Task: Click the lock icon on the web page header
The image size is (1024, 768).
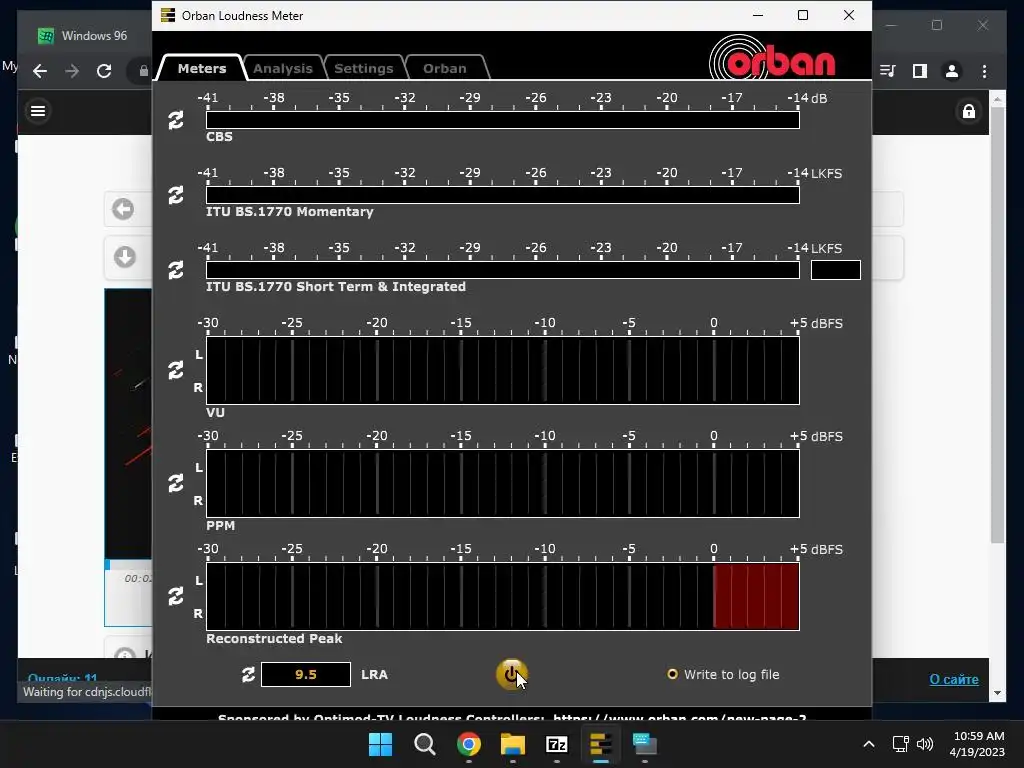Action: [x=968, y=111]
